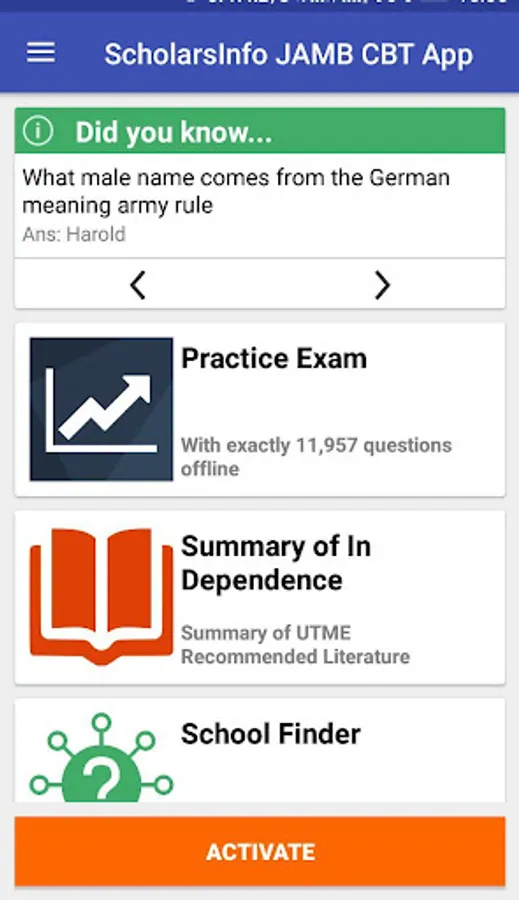Tap the Practice Exam card background
Viewport: 519px width, 900px height.
(260, 409)
